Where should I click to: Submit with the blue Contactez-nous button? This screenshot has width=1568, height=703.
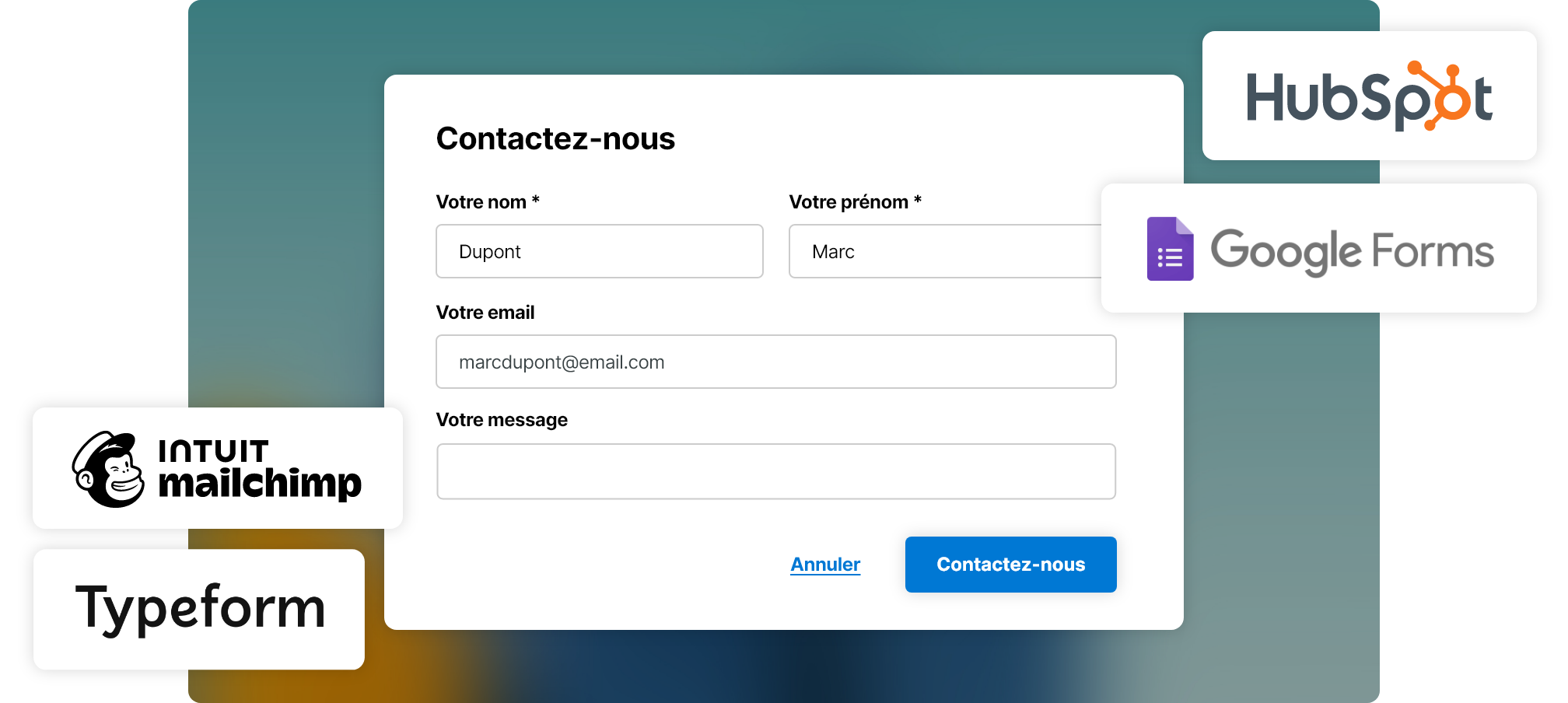click(x=1010, y=565)
